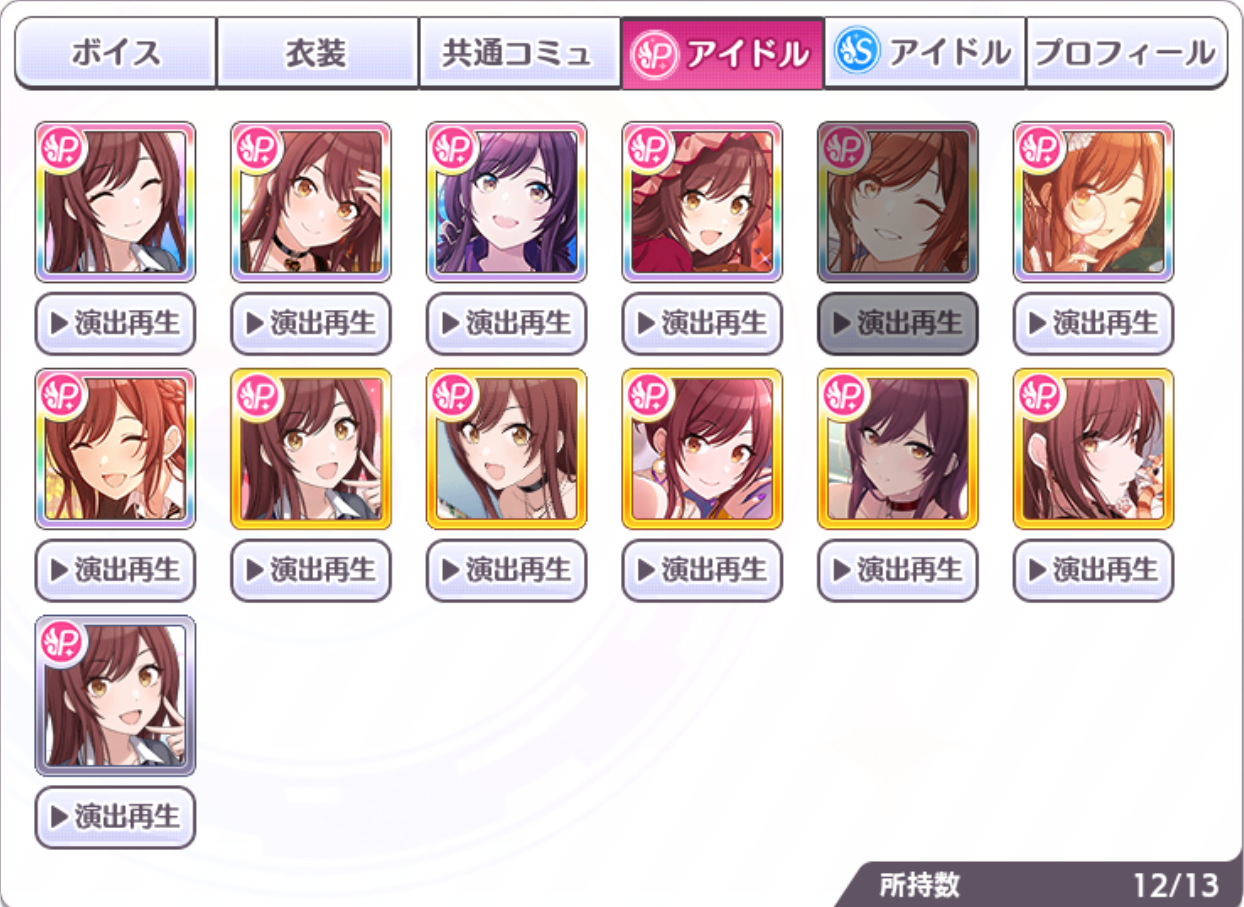Open the red-hat idol card in first row
1244x907 pixels.
click(x=702, y=202)
